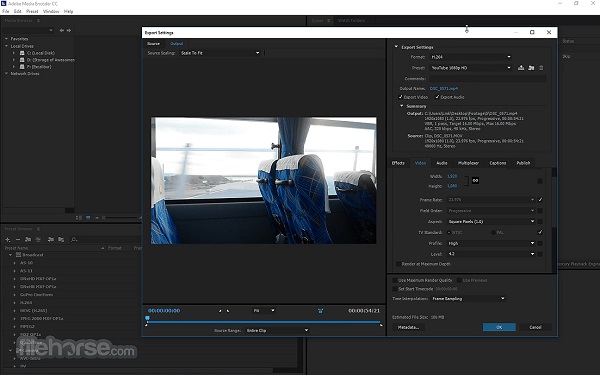Screen dimensions: 600x375
Task: Click the Set In Point icon under the preview
Action: tap(220, 311)
